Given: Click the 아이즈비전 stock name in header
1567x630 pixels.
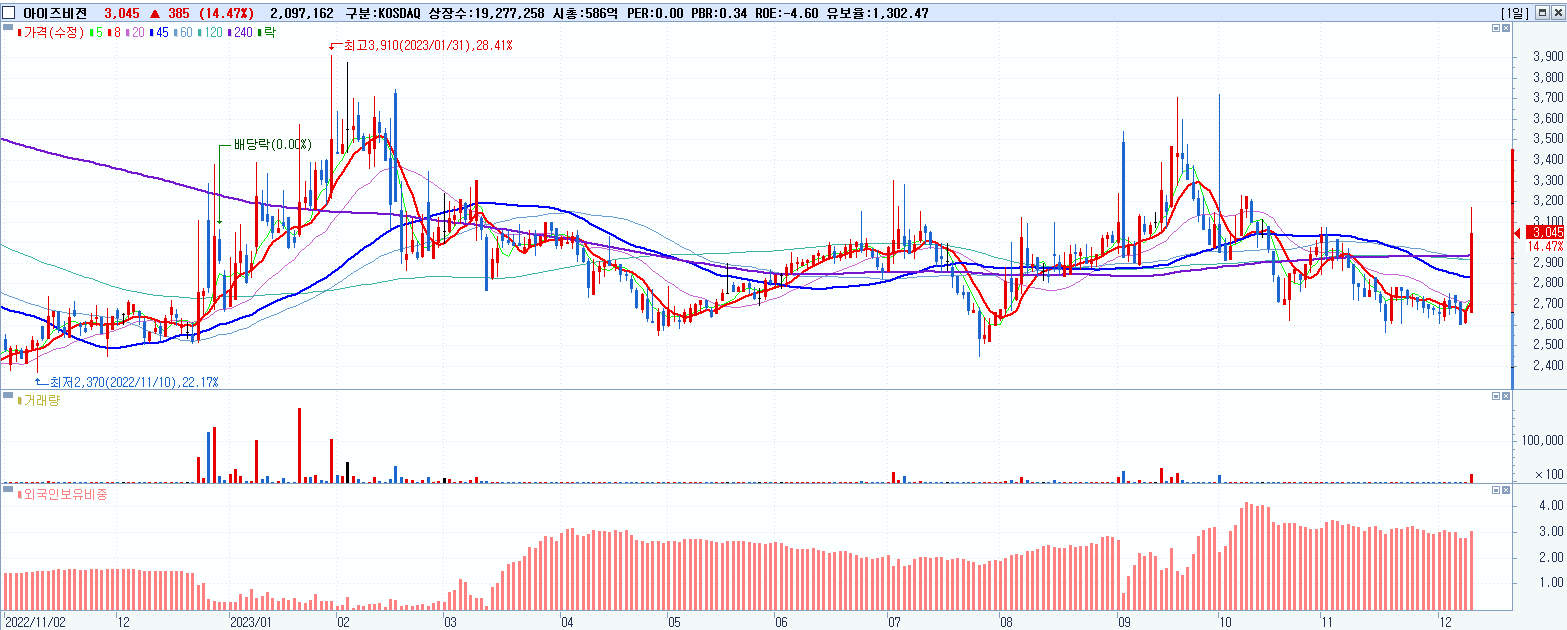Looking at the screenshot, I should coord(53,13).
